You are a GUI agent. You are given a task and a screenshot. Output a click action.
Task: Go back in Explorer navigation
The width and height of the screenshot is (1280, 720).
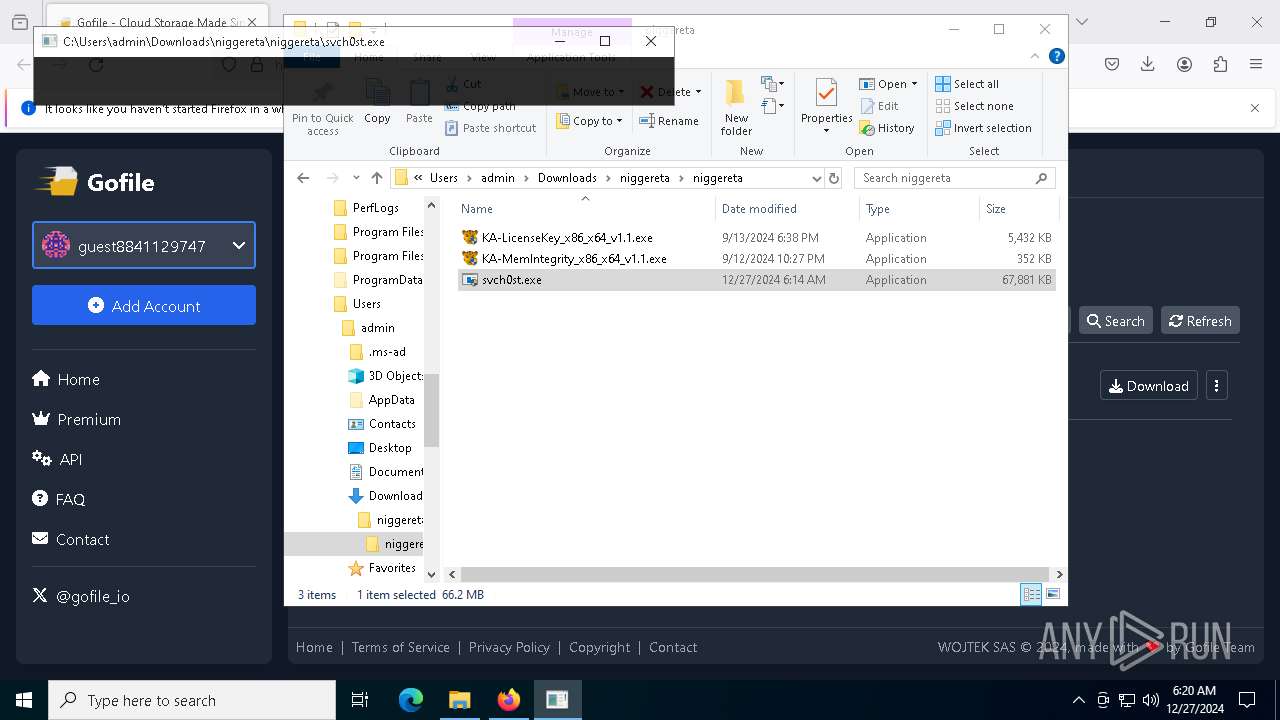303,178
